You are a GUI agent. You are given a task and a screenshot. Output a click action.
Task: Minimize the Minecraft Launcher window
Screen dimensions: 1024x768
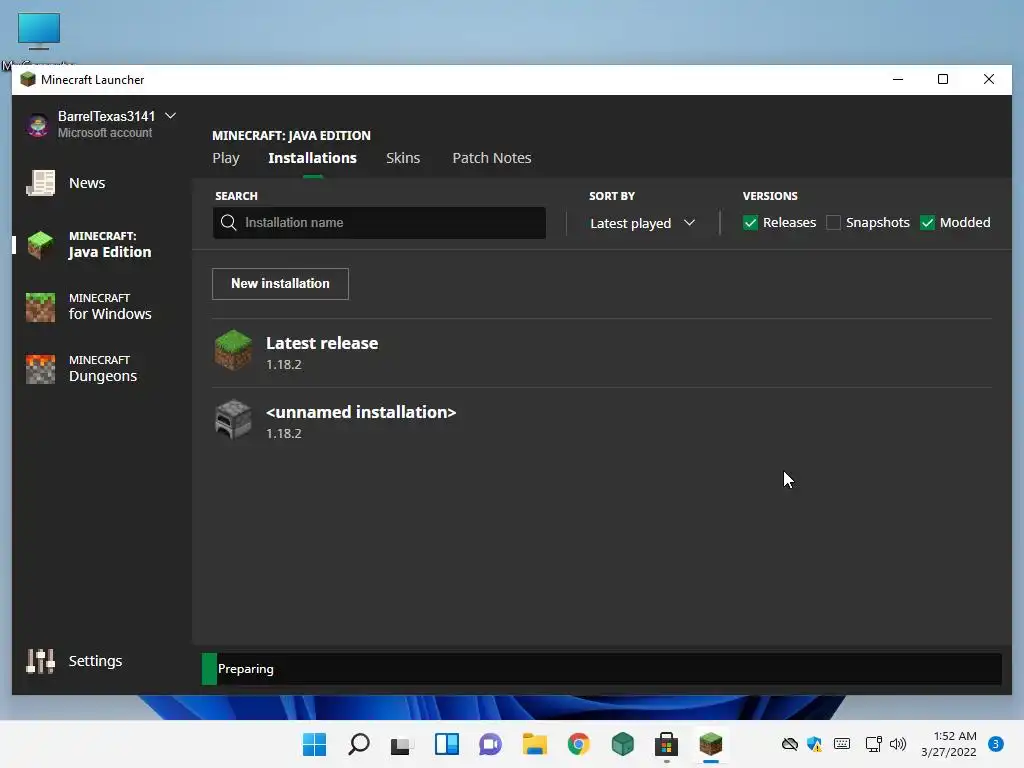click(898, 79)
